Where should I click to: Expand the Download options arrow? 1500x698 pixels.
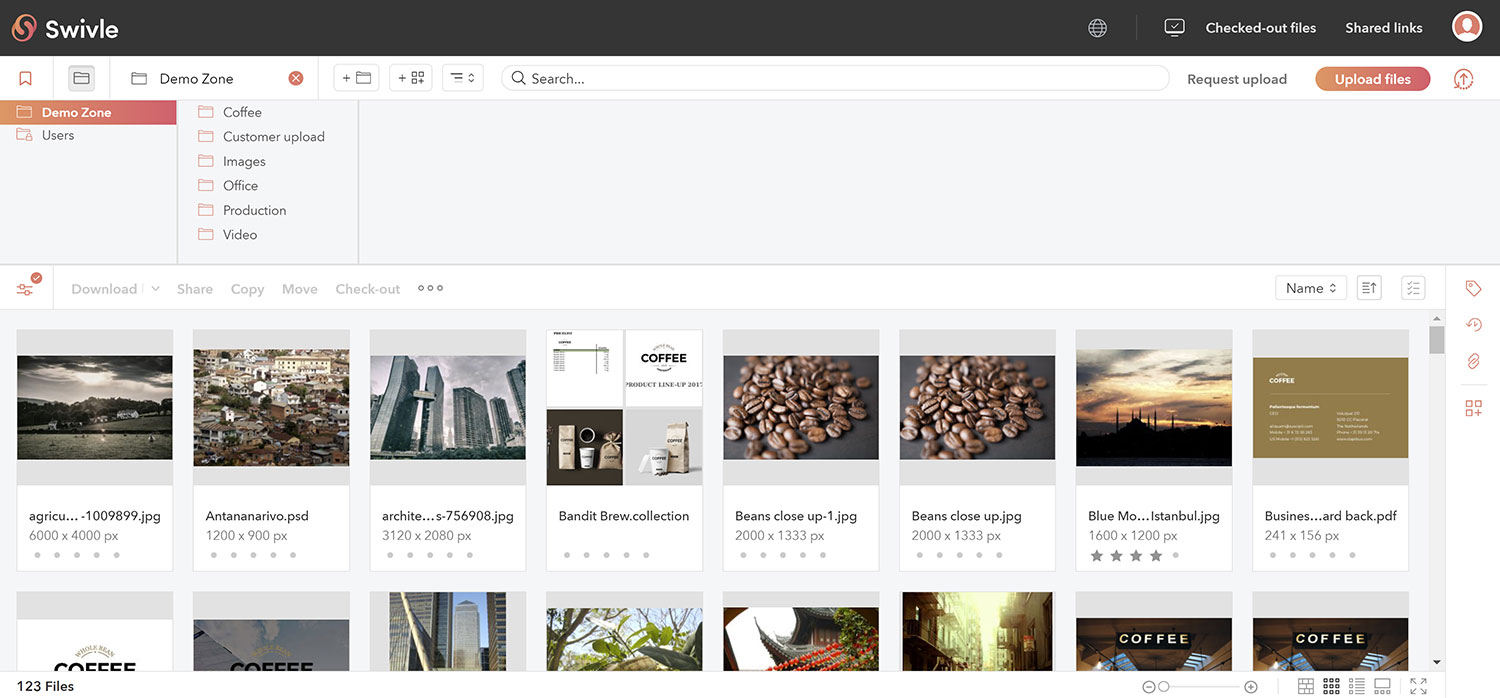(x=155, y=289)
